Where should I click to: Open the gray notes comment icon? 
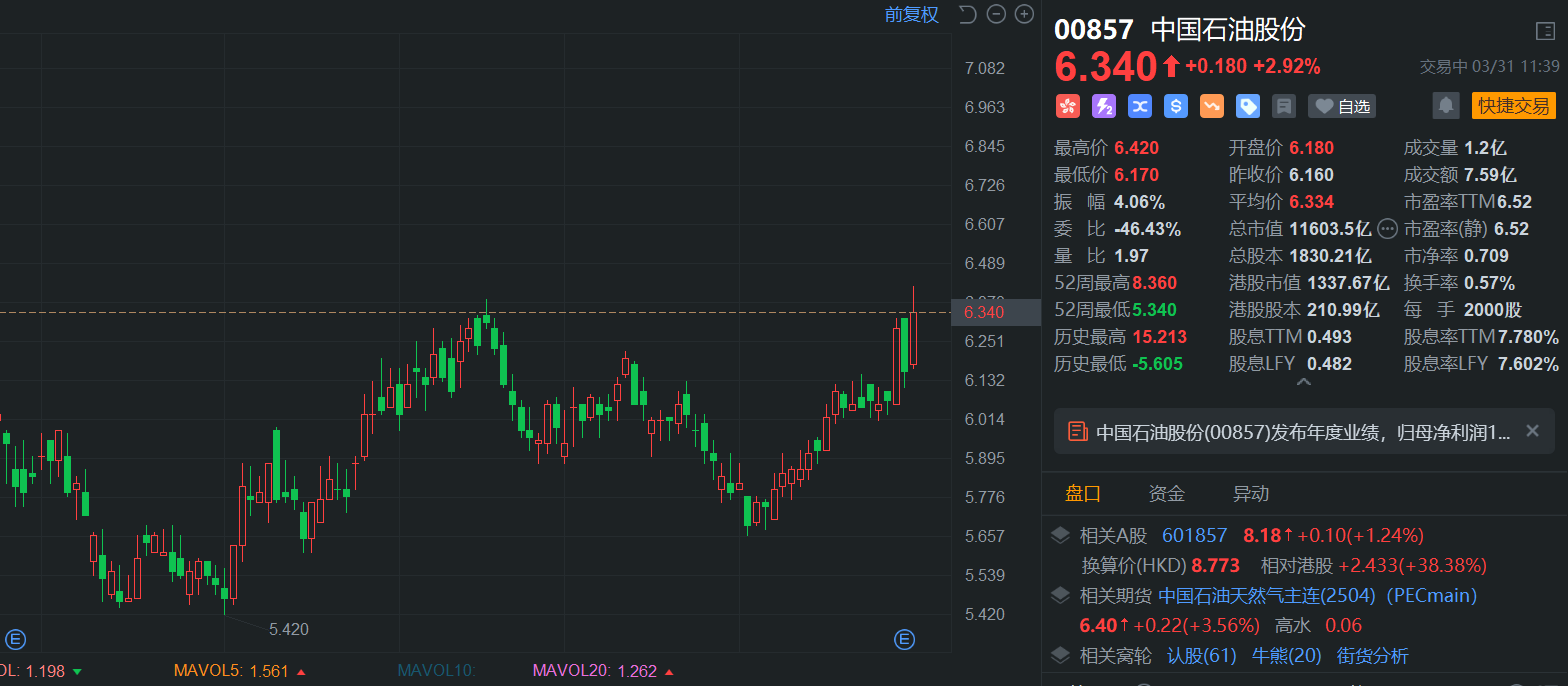pyautogui.click(x=1284, y=106)
